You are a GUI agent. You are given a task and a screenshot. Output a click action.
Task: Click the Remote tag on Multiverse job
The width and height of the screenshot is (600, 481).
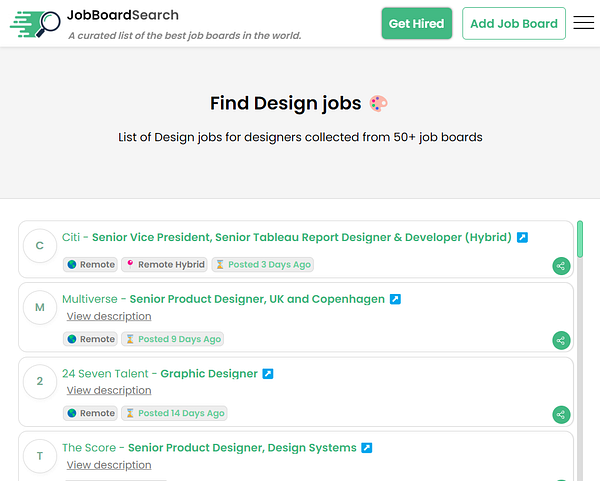click(x=90, y=339)
